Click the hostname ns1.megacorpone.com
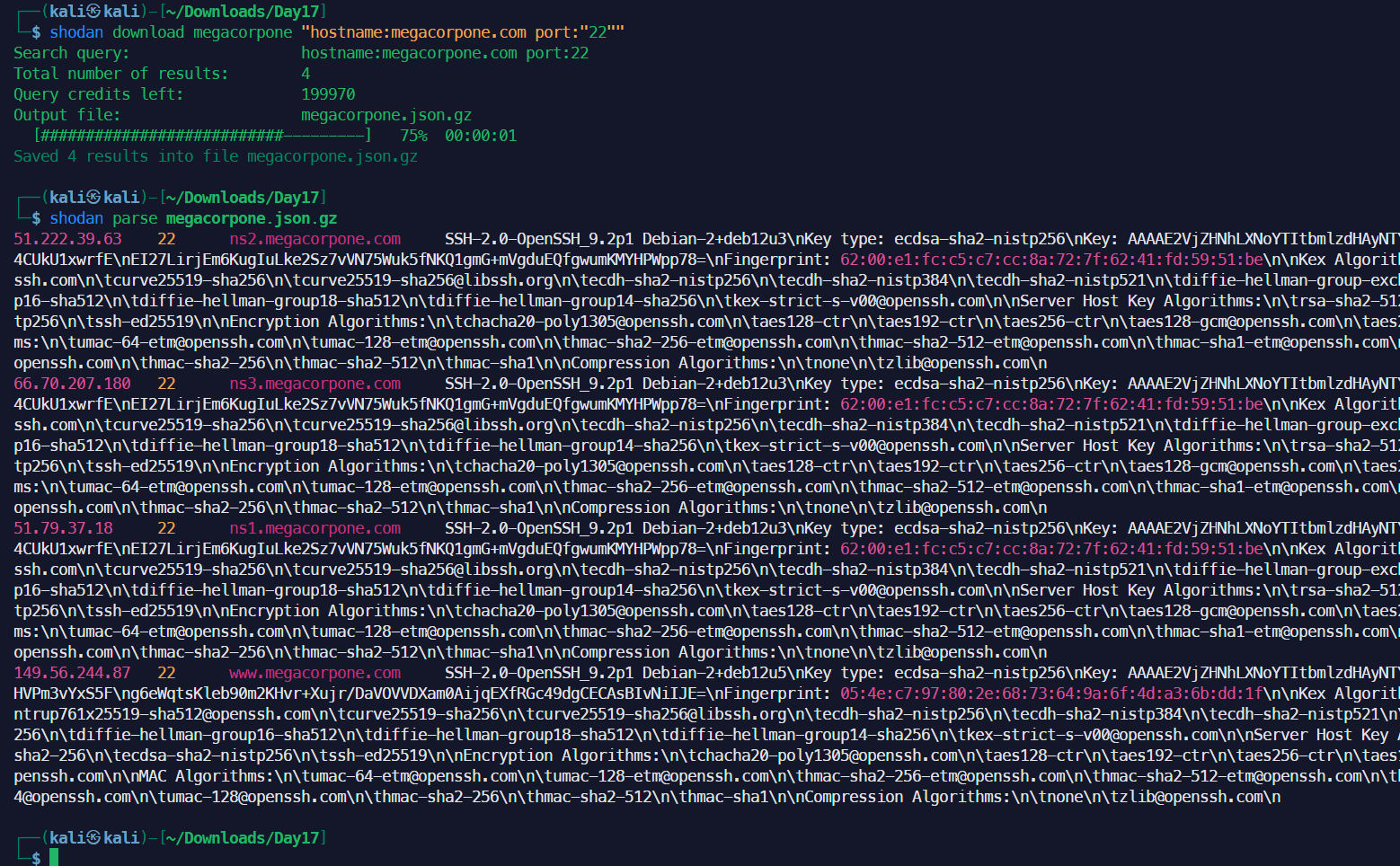The image size is (1400, 866). pos(315,528)
